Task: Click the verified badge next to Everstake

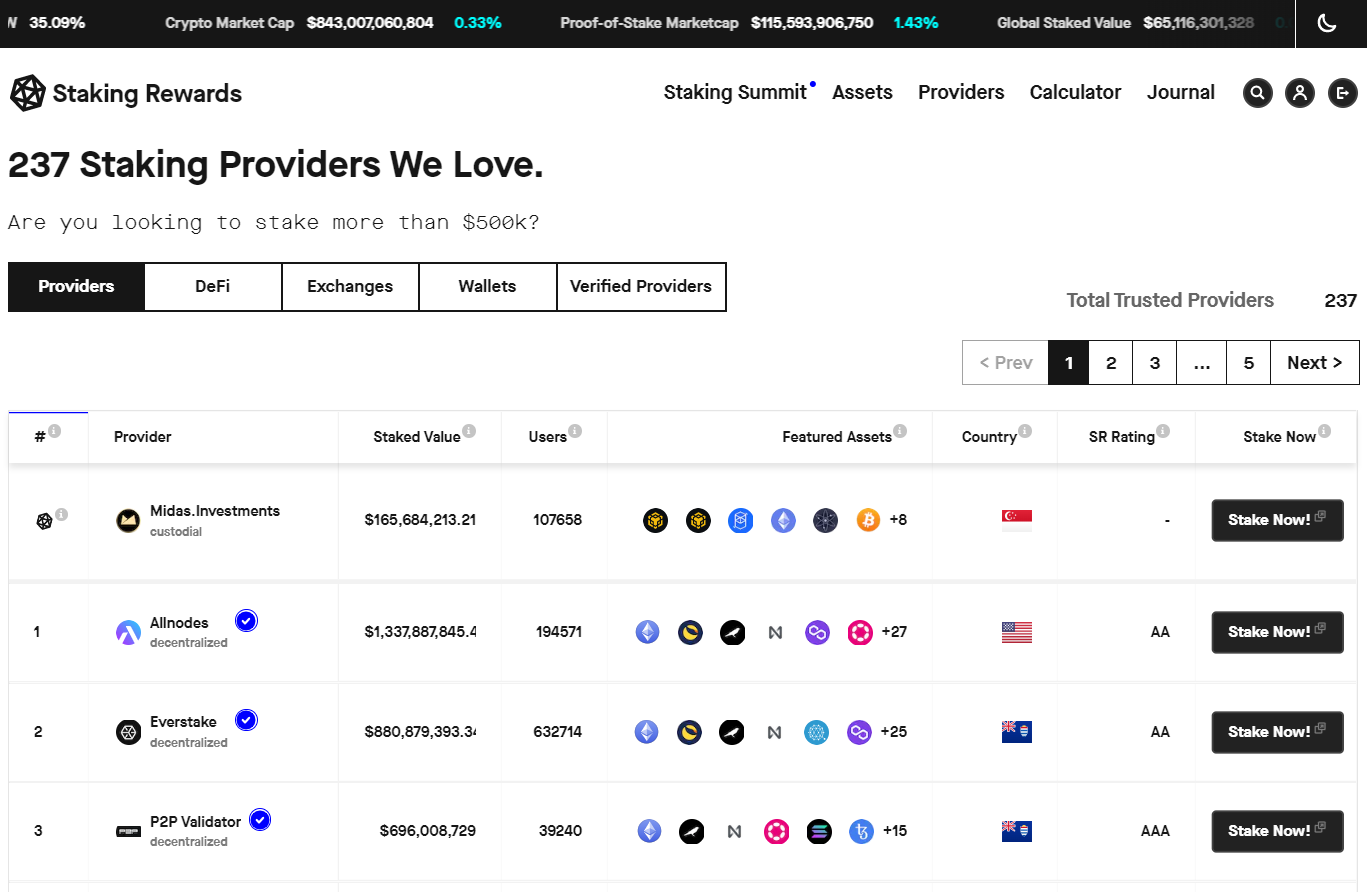Action: [247, 720]
